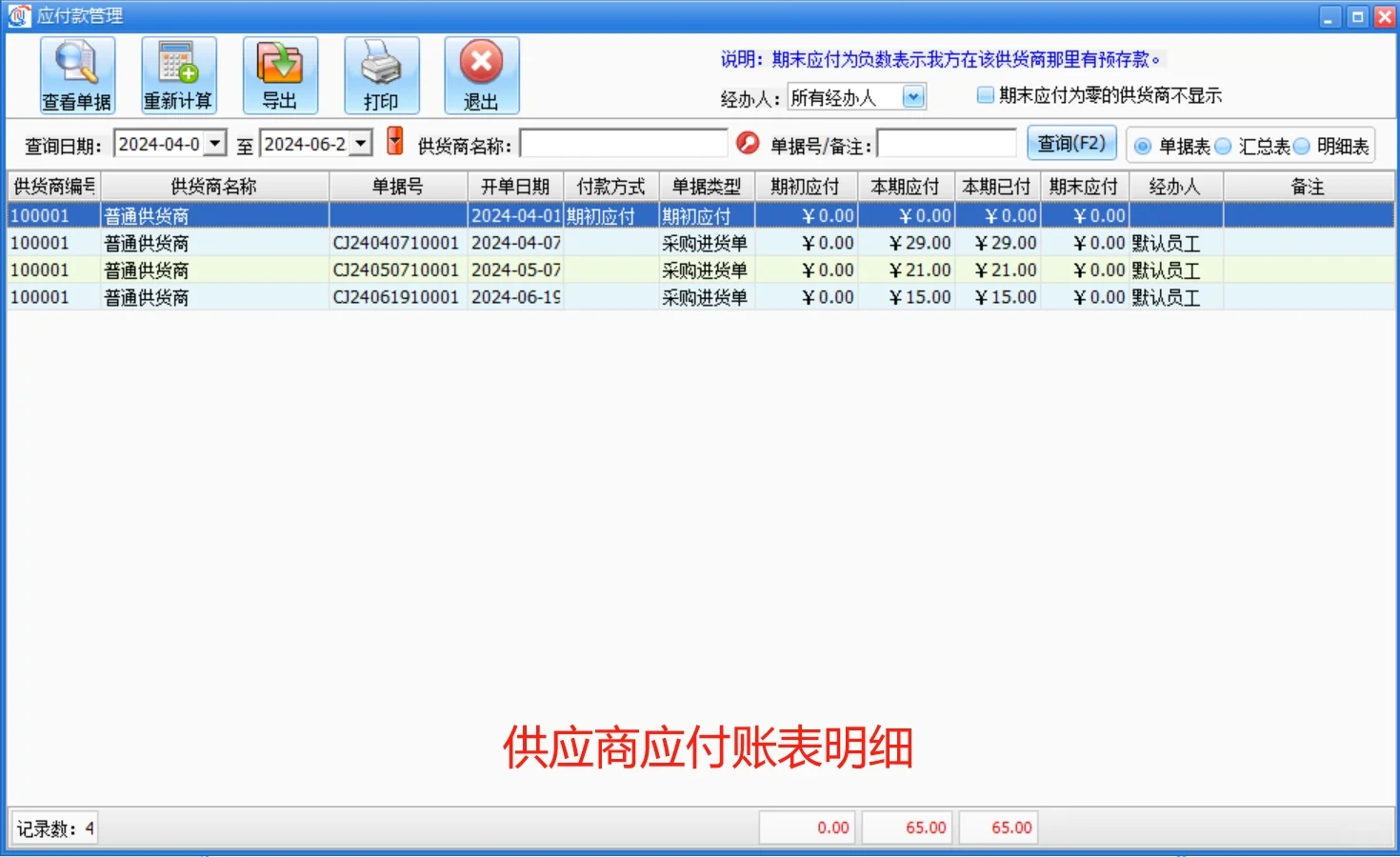Viewport: 1400px width, 857px height.
Task: Click the 查询(F2) query button
Action: tap(1072, 142)
